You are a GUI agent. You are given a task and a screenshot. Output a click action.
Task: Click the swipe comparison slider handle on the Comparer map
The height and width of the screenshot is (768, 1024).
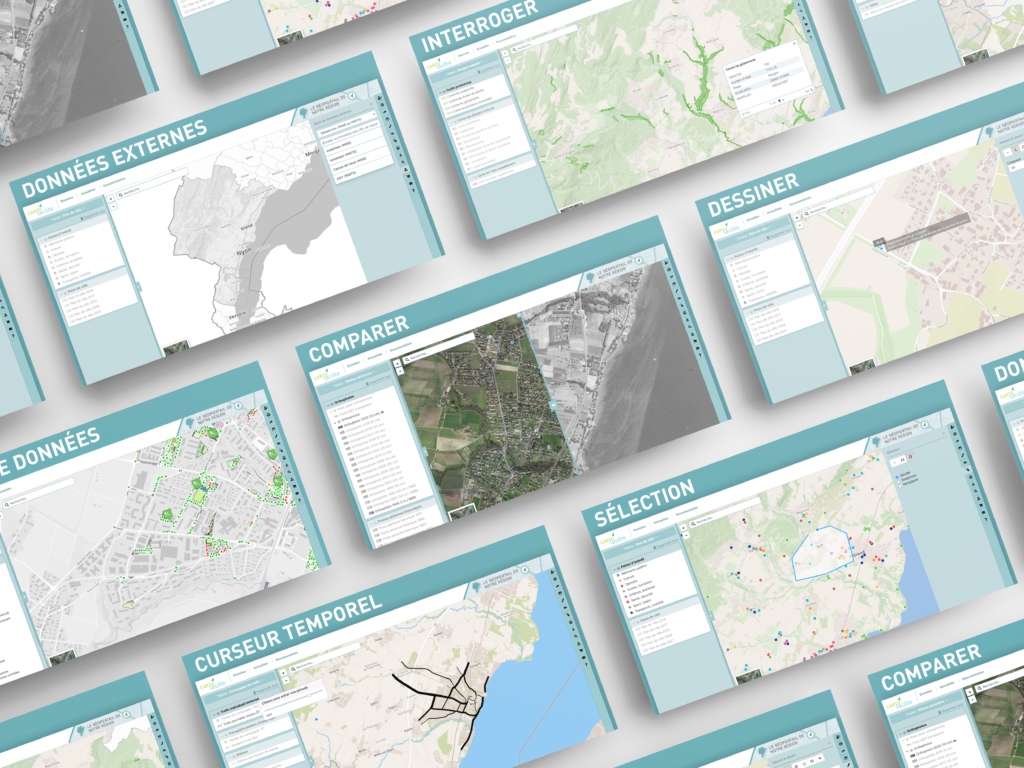point(553,403)
